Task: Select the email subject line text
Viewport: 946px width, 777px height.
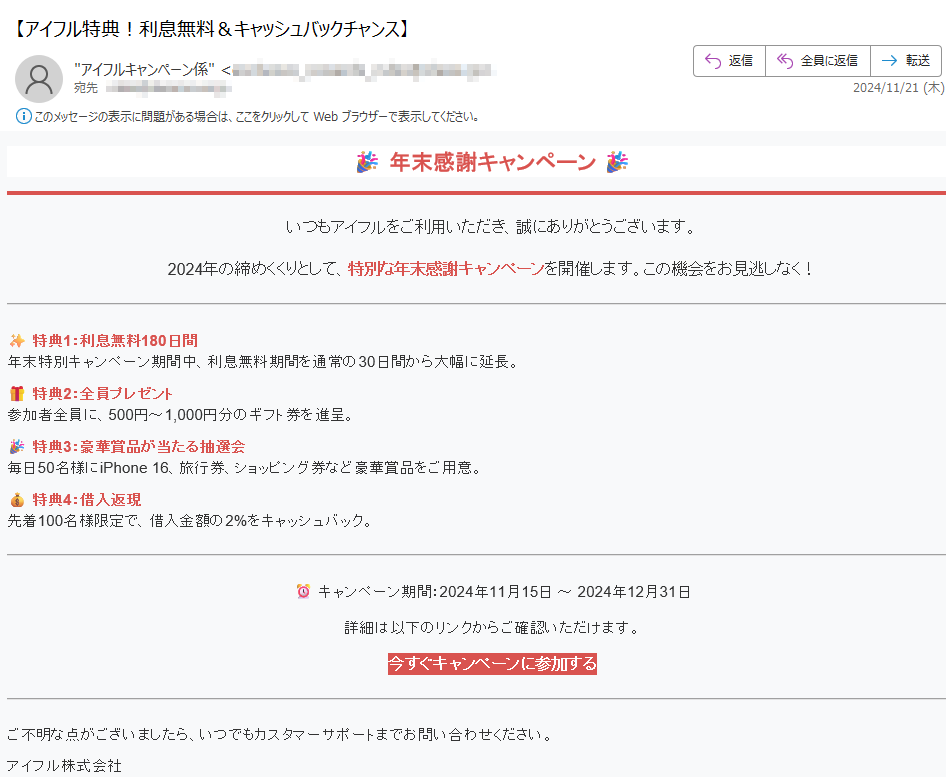Action: (x=210, y=28)
